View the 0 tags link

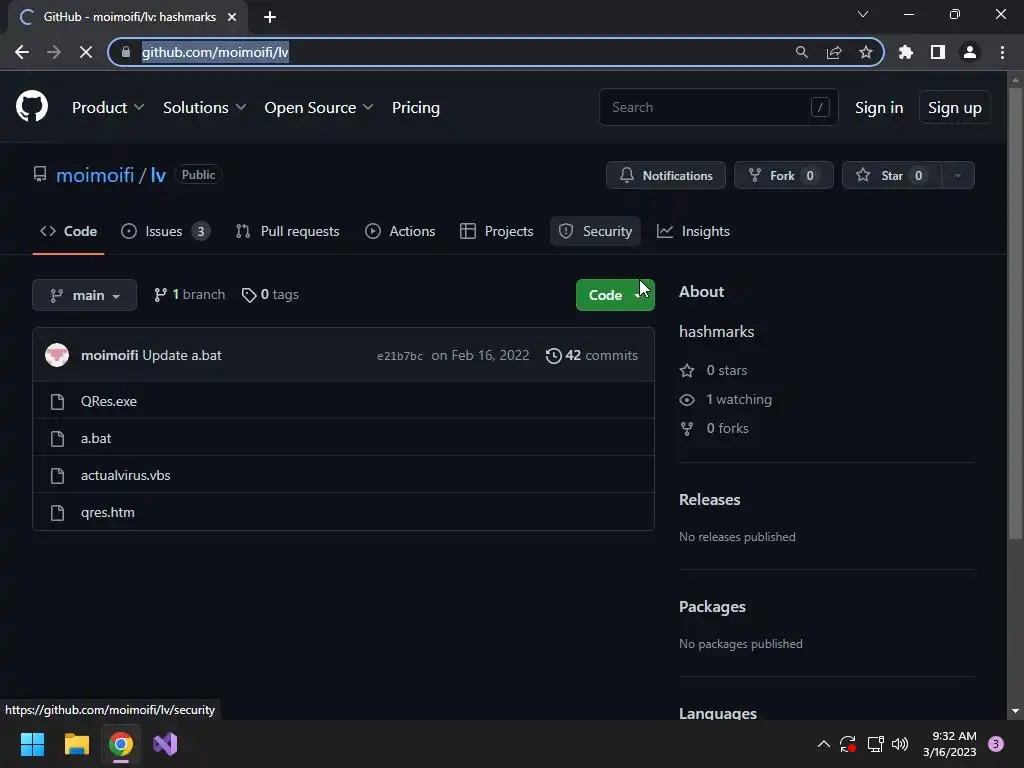(x=270, y=295)
